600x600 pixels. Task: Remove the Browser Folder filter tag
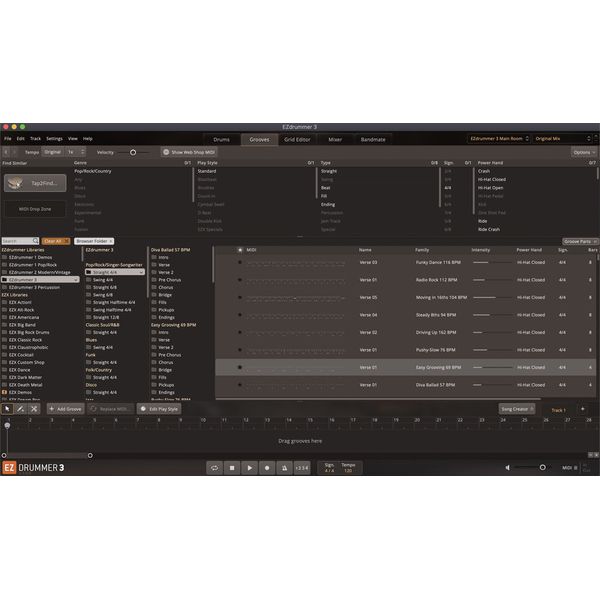111,241
